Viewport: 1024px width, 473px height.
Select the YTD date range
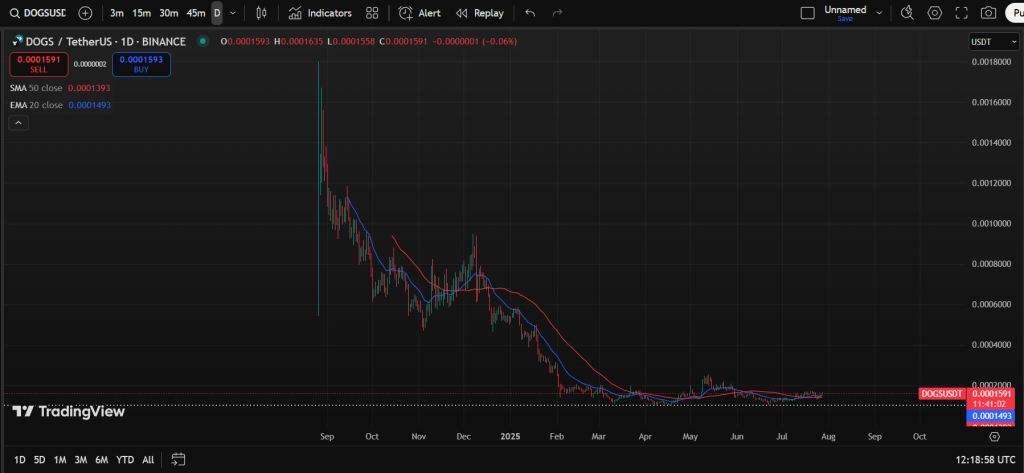click(x=125, y=460)
